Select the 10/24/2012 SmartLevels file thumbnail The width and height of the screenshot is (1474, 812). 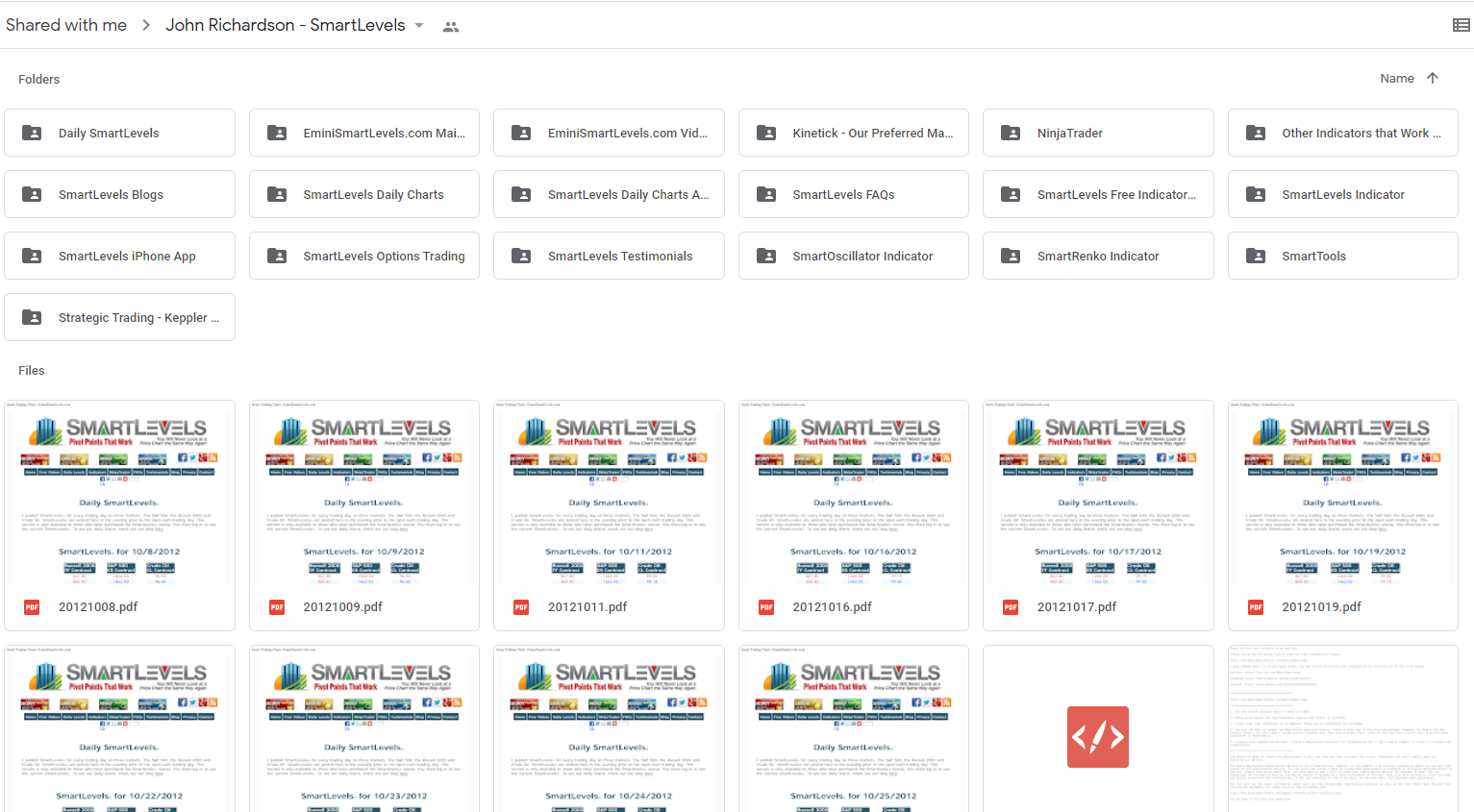tap(609, 728)
